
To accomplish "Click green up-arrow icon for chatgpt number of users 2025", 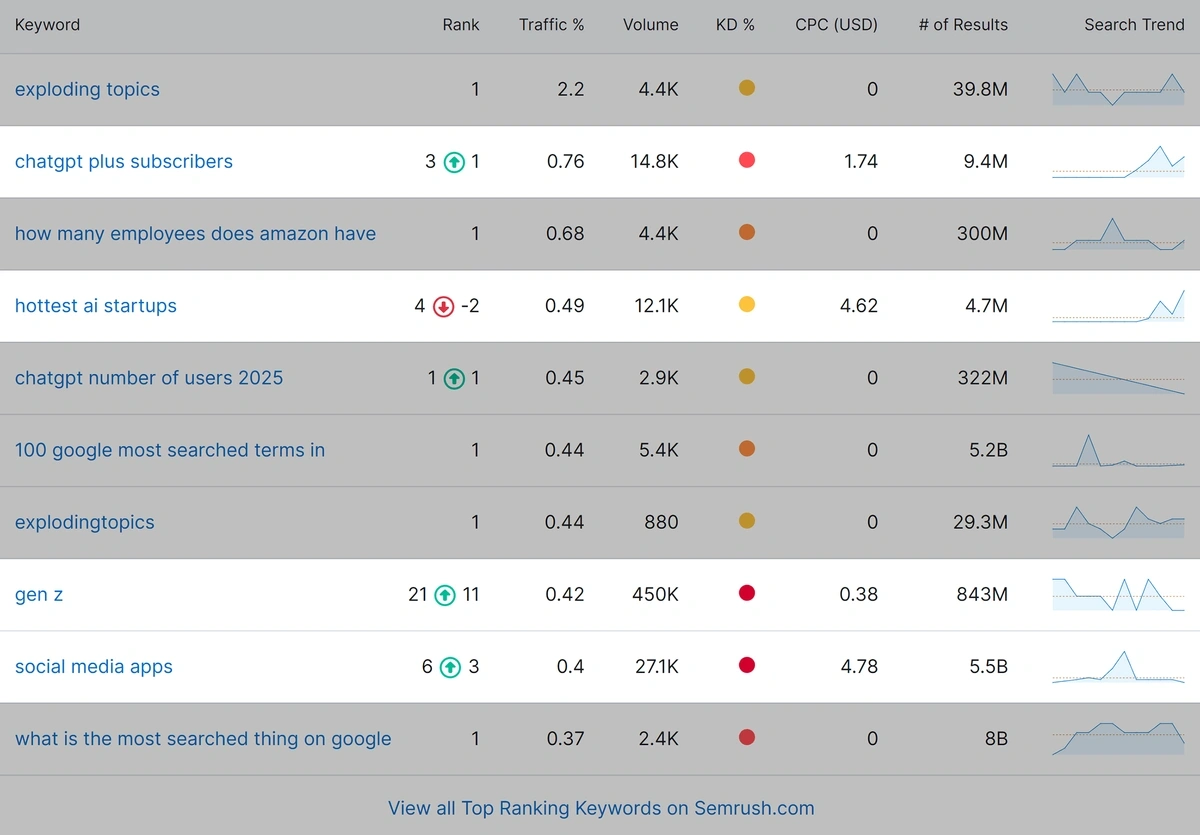I will point(455,378).
